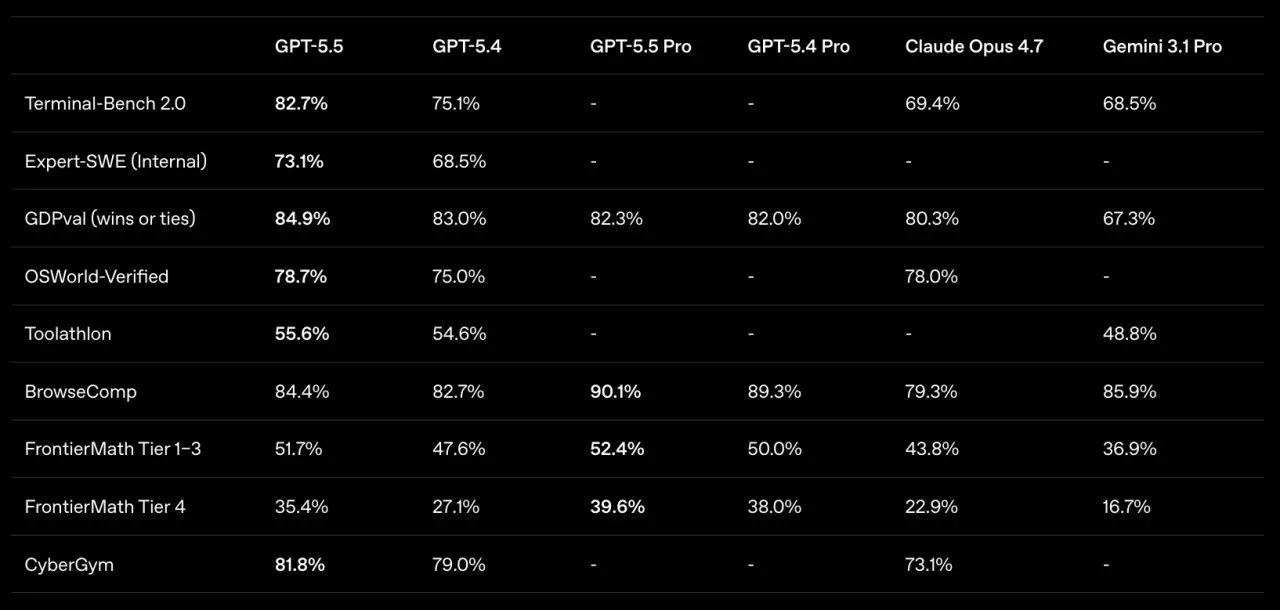Click the OSWorld-Verified row label

pyautogui.click(x=96, y=276)
